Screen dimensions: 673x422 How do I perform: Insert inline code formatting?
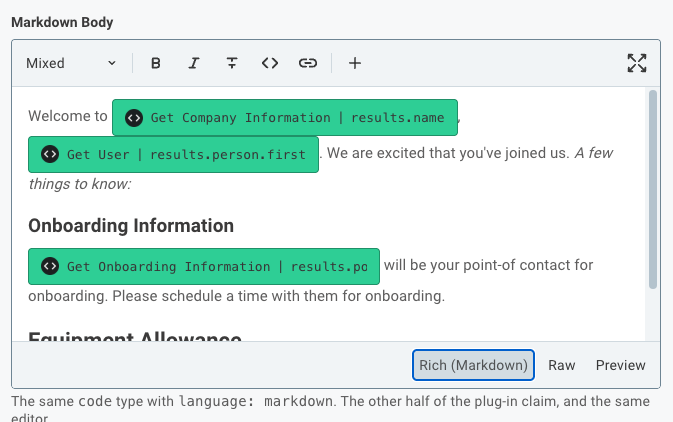point(270,63)
